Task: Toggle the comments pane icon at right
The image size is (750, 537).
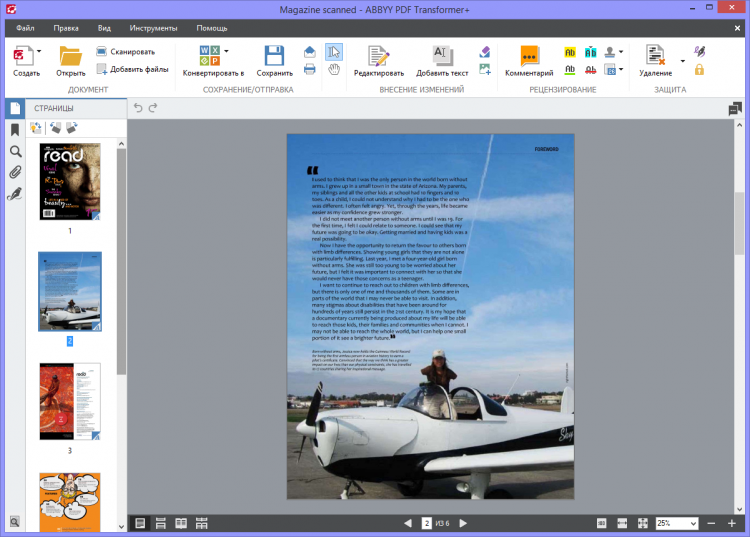Action: tap(734, 109)
